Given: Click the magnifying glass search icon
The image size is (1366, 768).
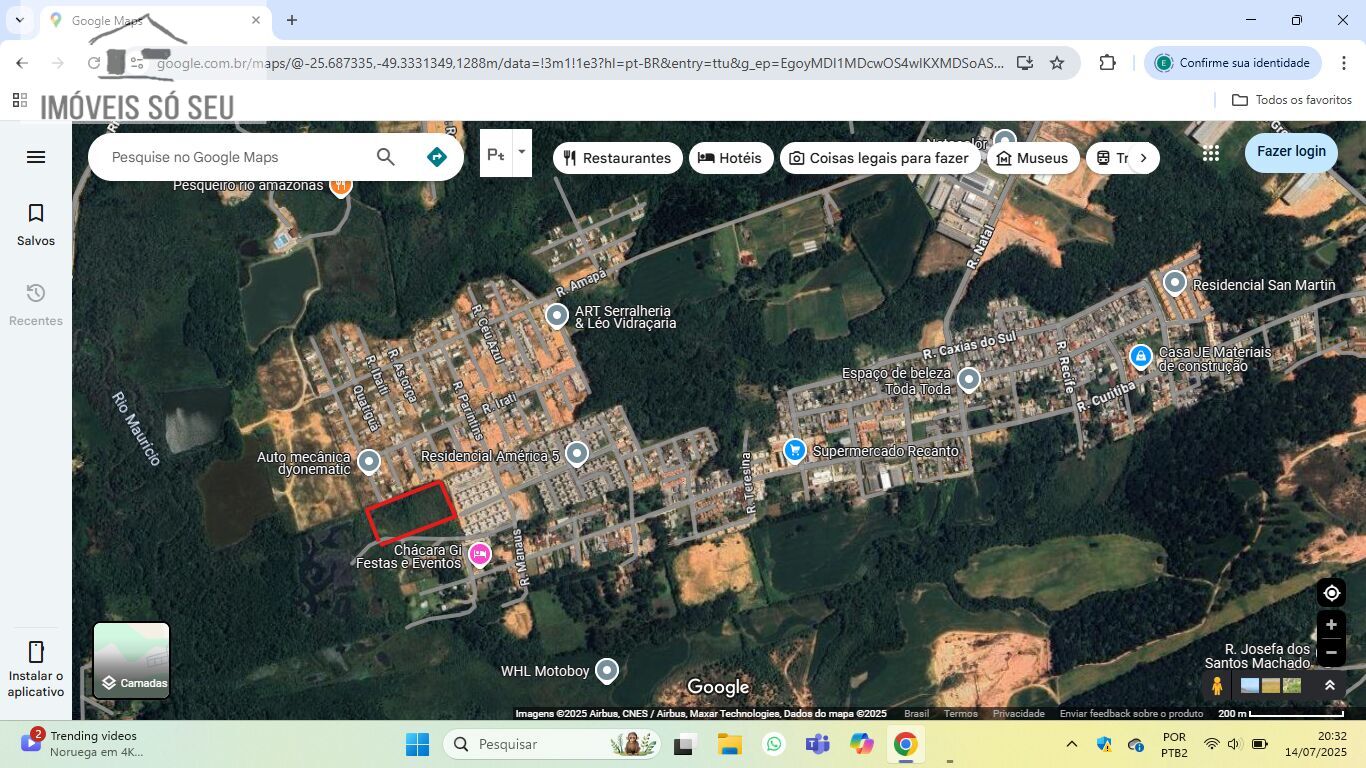Looking at the screenshot, I should (385, 157).
